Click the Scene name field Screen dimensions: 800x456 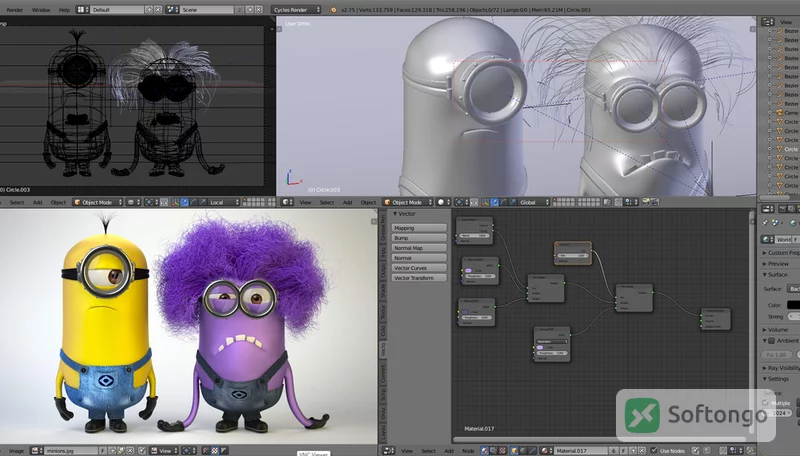click(x=207, y=10)
